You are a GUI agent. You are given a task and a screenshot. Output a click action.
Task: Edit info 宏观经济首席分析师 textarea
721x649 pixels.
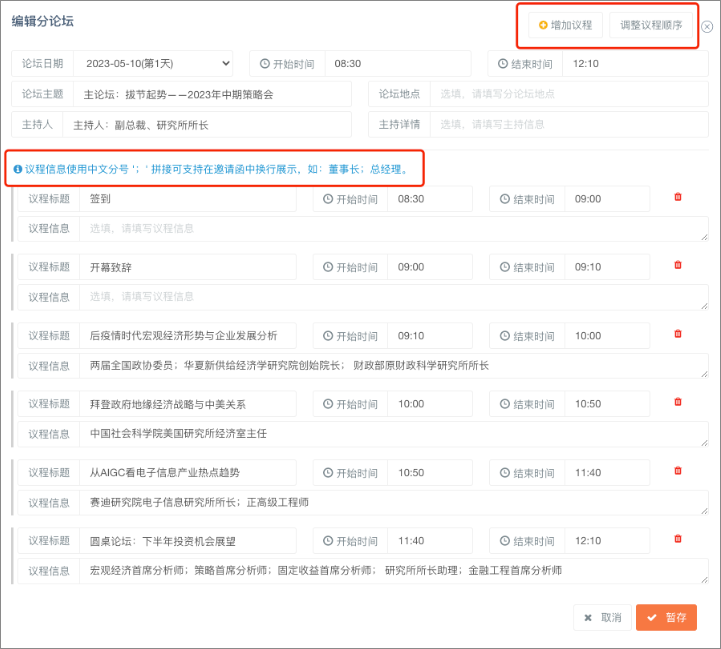pyautogui.click(x=394, y=571)
